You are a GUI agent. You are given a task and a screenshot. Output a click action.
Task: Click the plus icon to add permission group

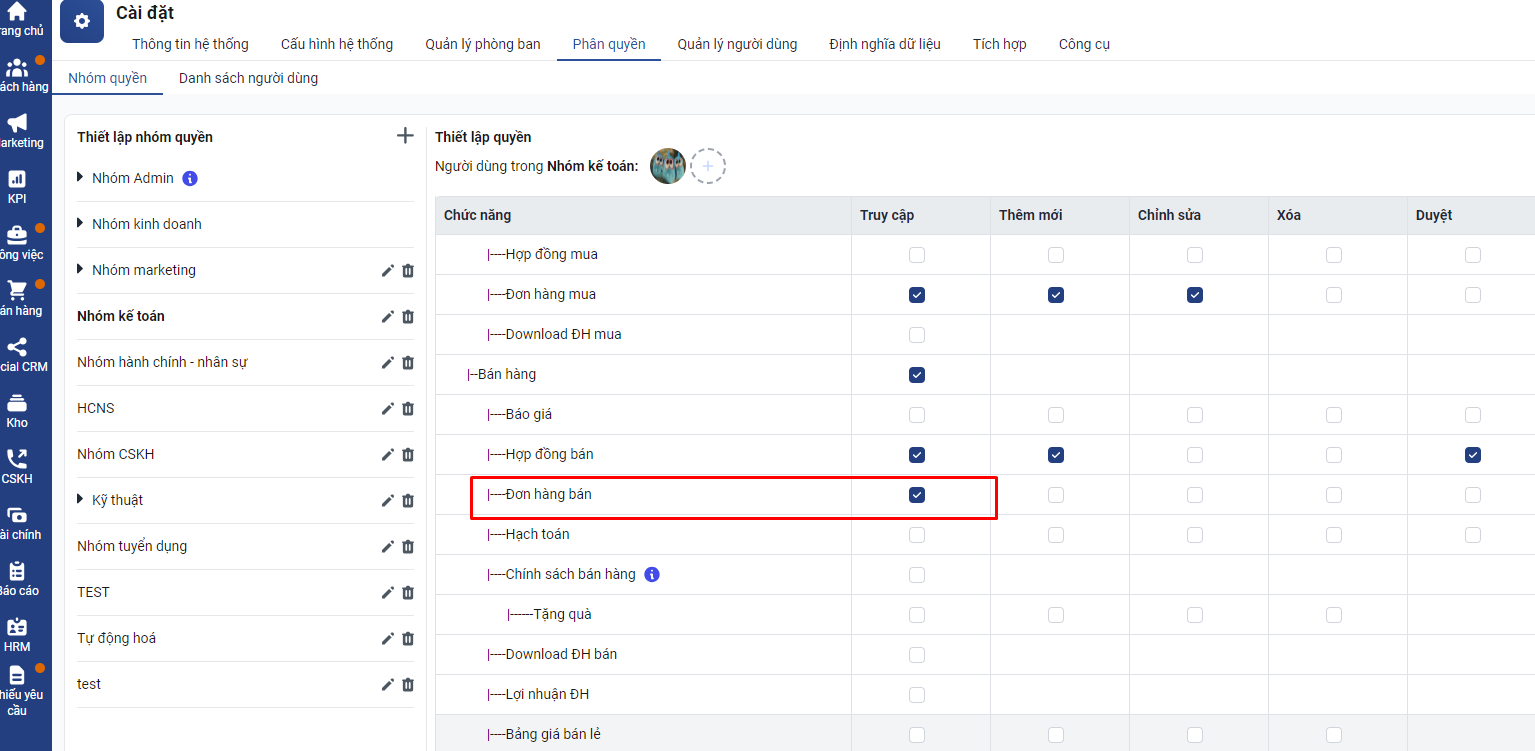click(x=405, y=136)
